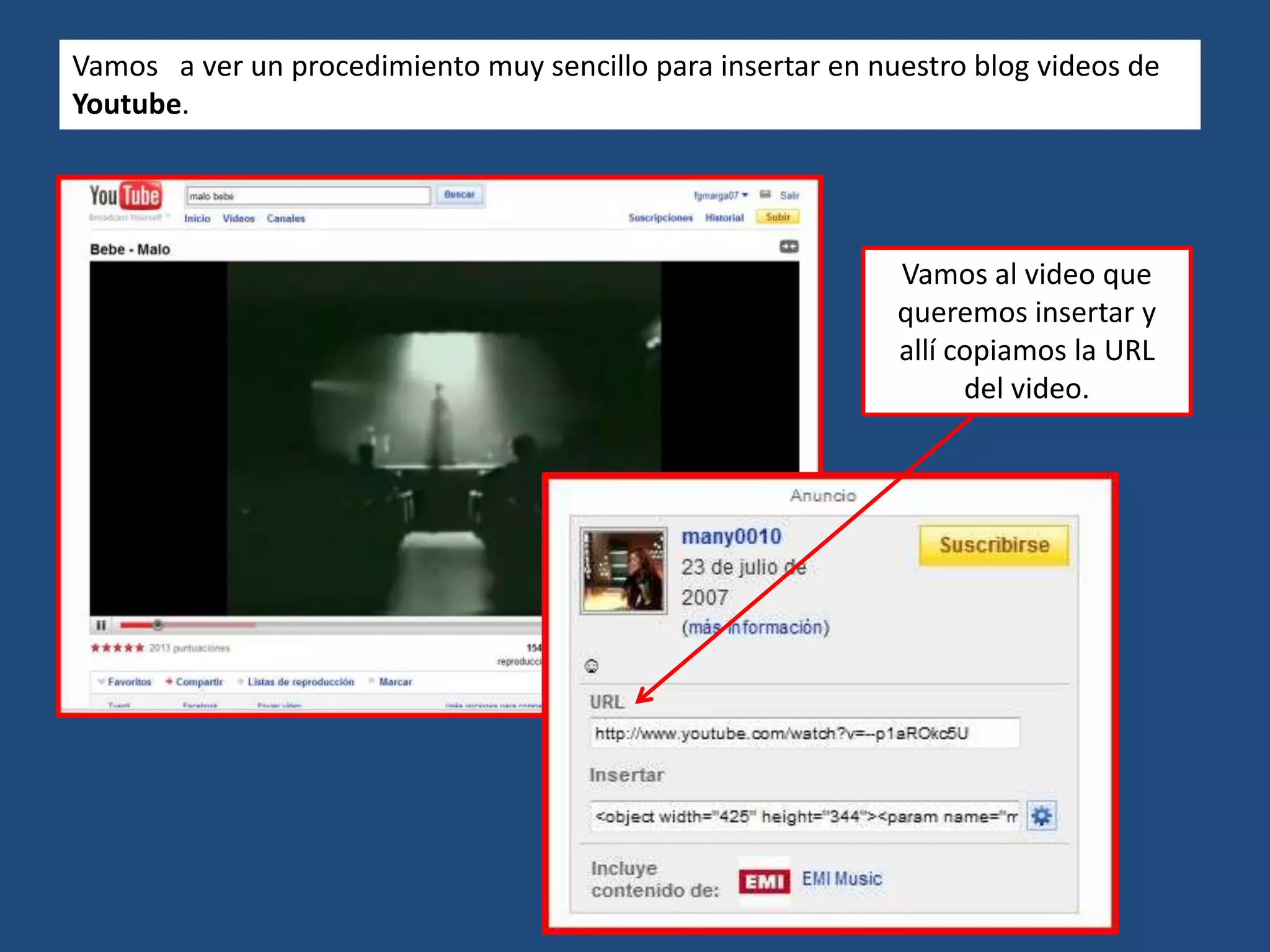Go to the Canales tab
The width and height of the screenshot is (1270, 952).
click(286, 218)
